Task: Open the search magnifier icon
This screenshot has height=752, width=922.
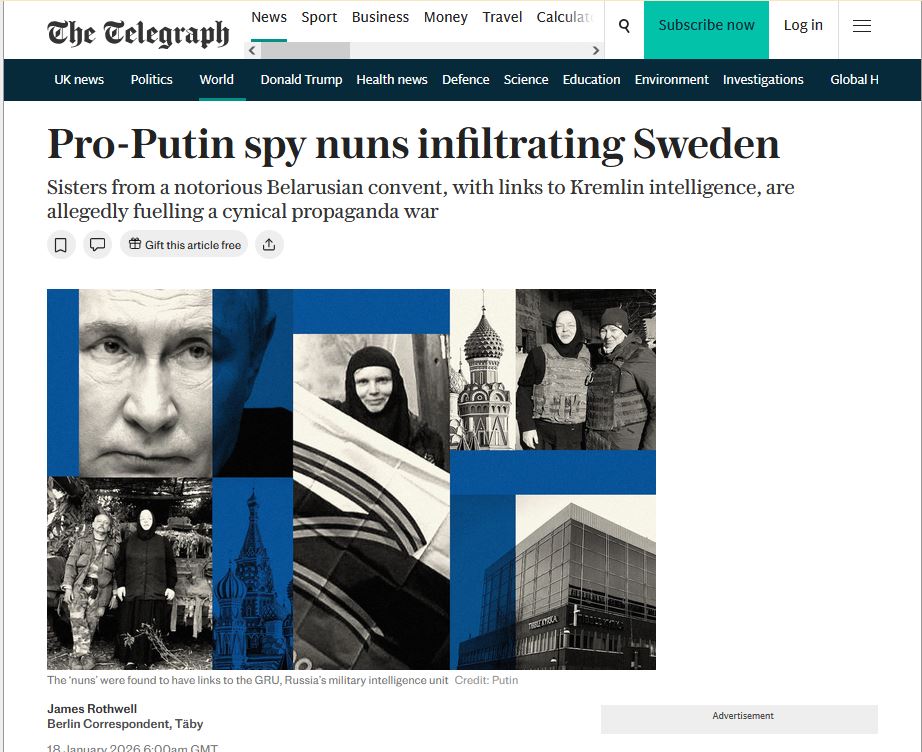Action: coord(624,26)
